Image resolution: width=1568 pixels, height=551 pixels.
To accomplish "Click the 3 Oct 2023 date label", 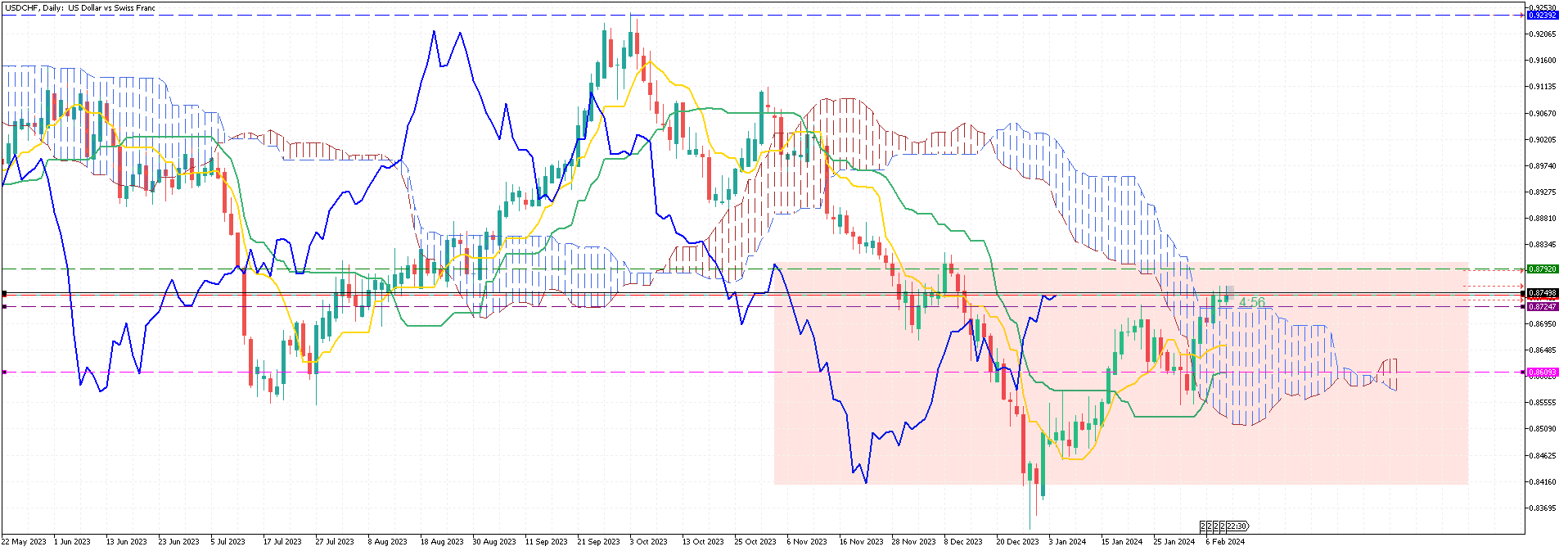I will [x=649, y=541].
